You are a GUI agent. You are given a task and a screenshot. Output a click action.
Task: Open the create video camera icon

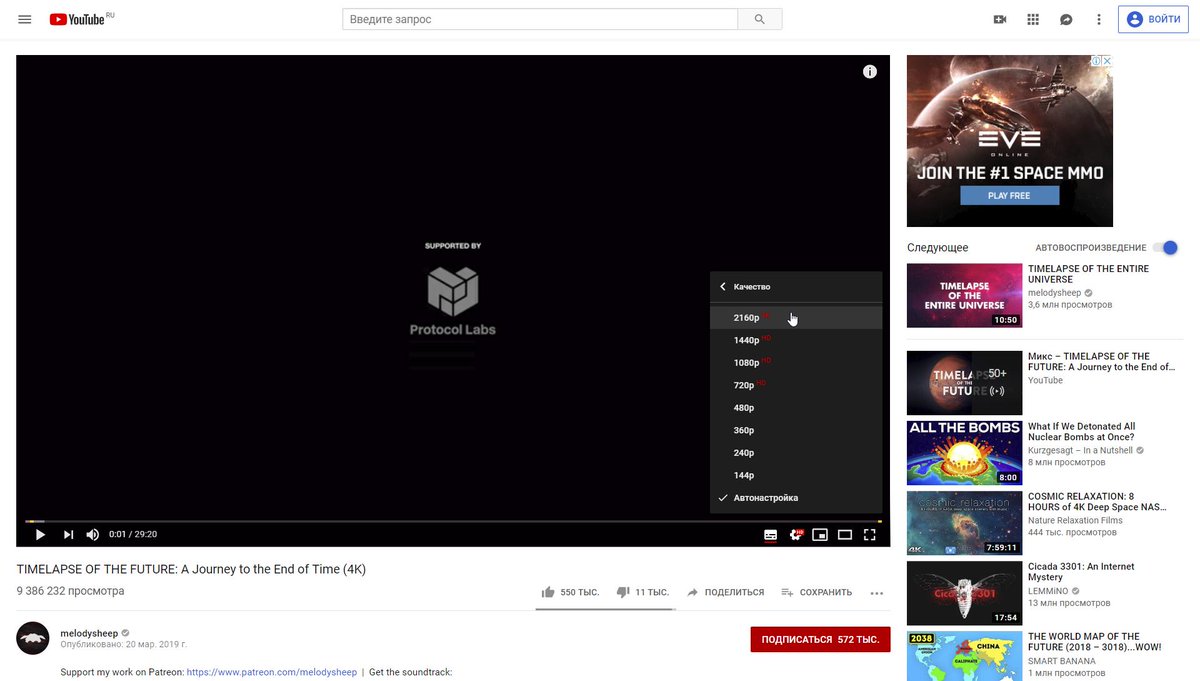[x=999, y=19]
